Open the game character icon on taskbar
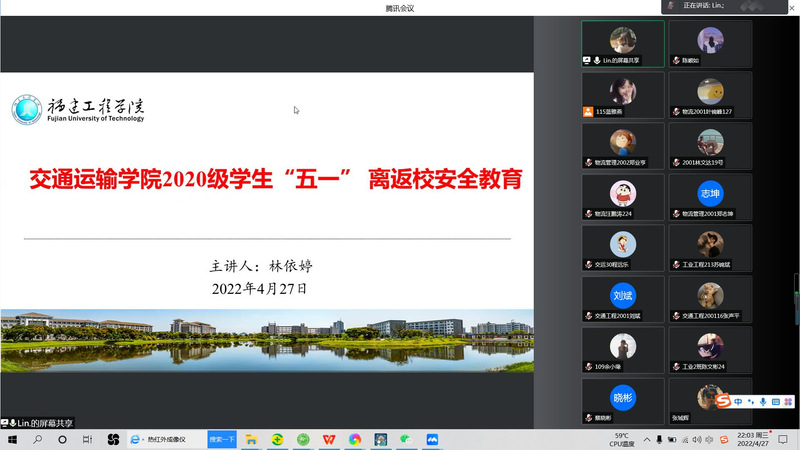The width and height of the screenshot is (800, 450). [x=381, y=439]
